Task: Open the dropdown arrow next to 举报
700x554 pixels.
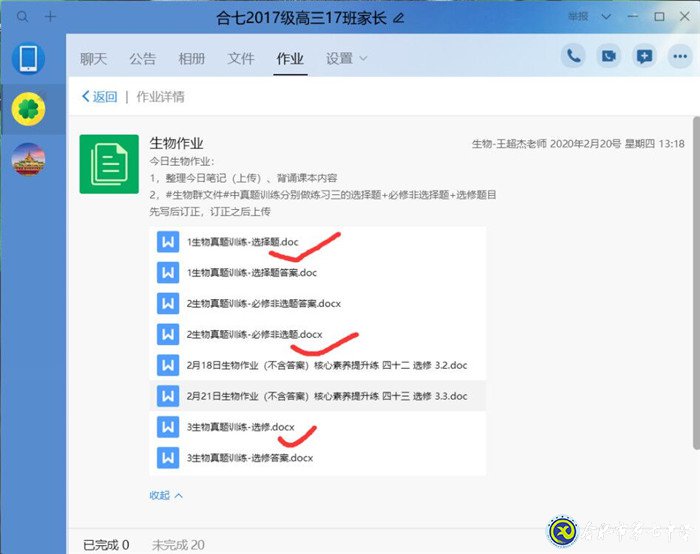Action: click(x=606, y=17)
